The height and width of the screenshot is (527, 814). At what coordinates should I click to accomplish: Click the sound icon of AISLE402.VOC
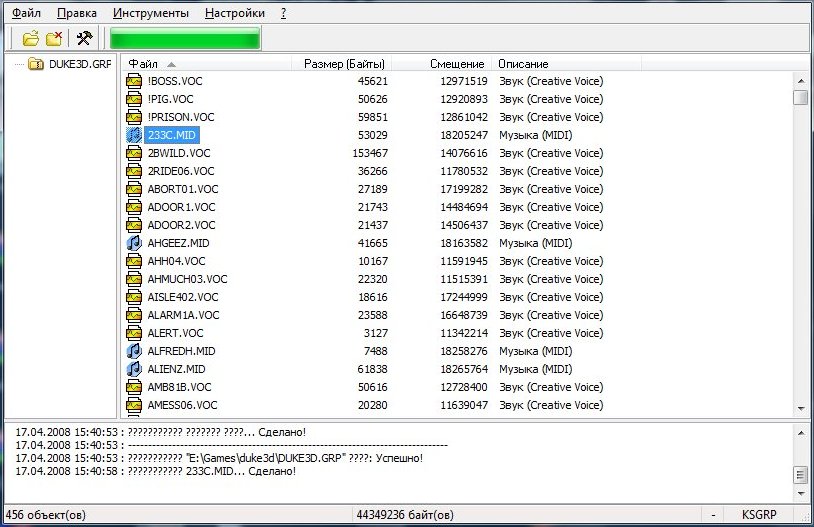click(x=134, y=297)
